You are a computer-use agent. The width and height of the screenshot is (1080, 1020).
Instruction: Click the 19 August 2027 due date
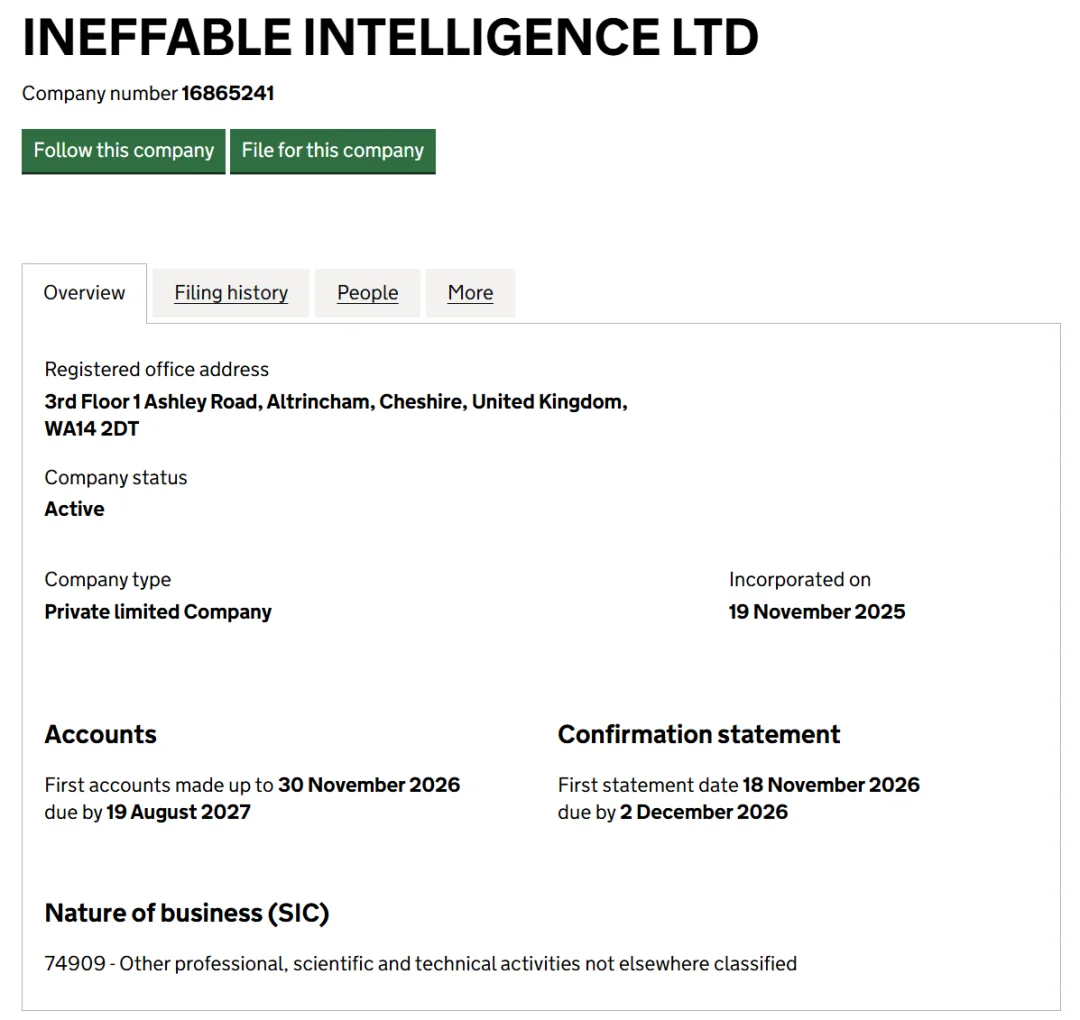178,812
